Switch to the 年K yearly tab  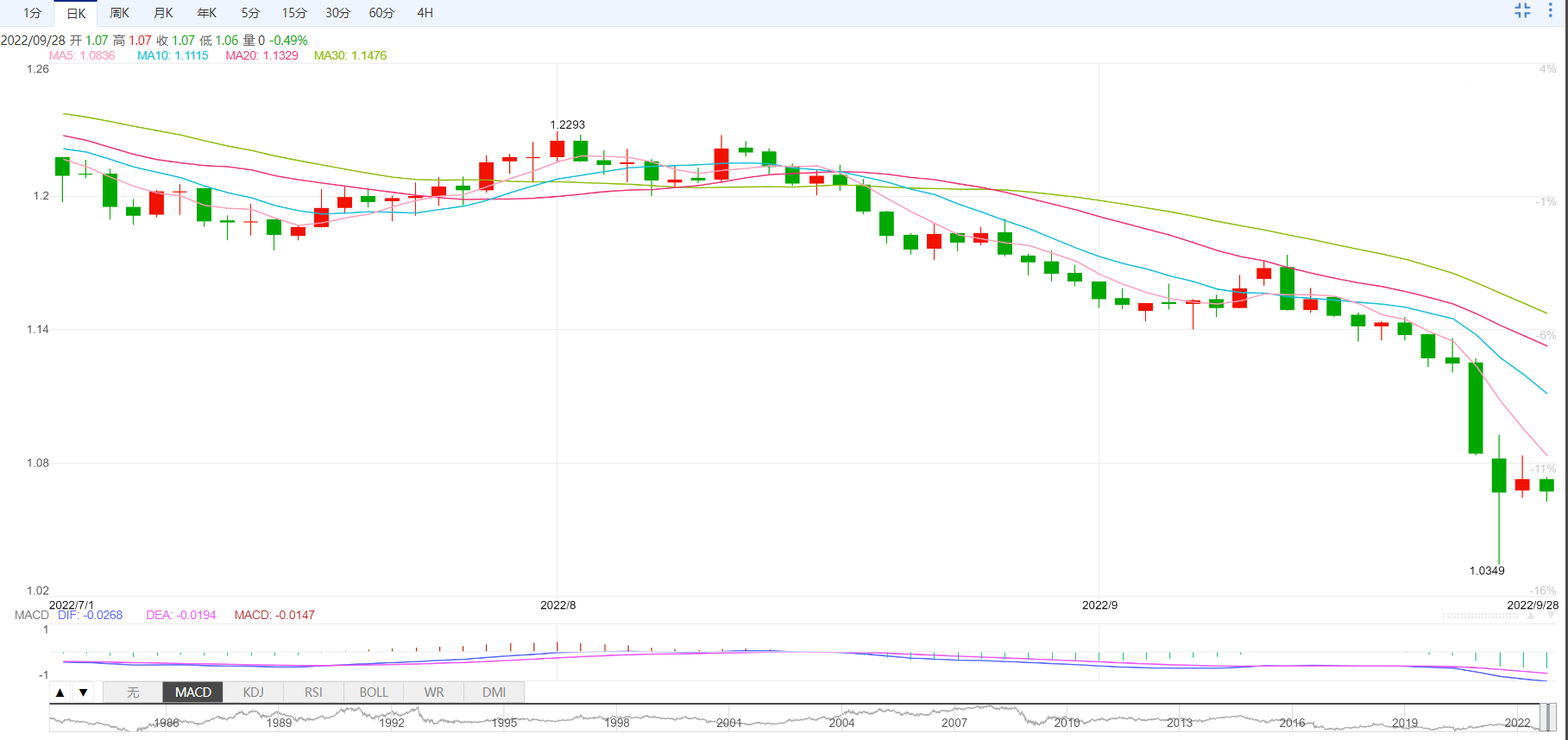coord(207,13)
